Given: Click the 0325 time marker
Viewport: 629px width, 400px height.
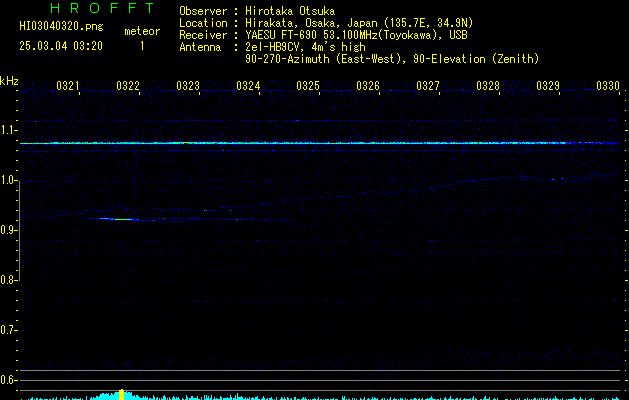Looking at the screenshot, I should (308, 86).
